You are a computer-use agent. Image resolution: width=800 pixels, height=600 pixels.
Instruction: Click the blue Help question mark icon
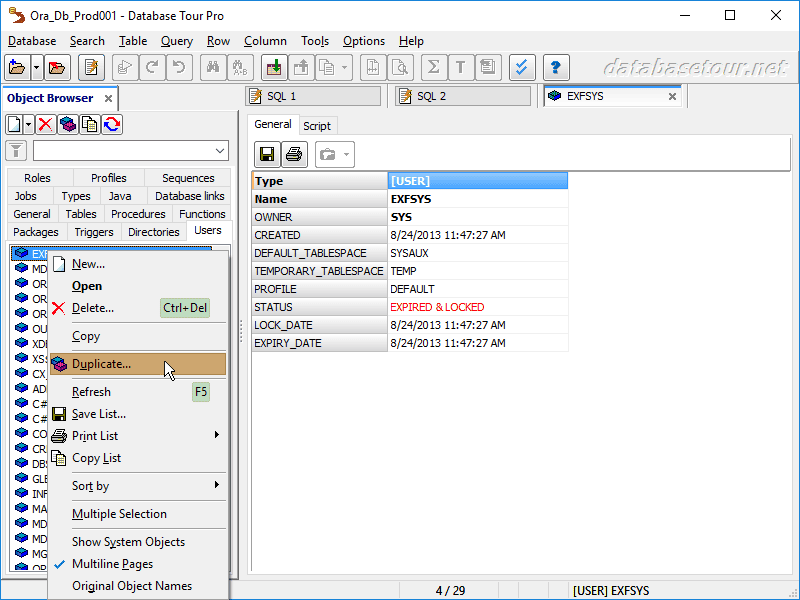tap(555, 68)
